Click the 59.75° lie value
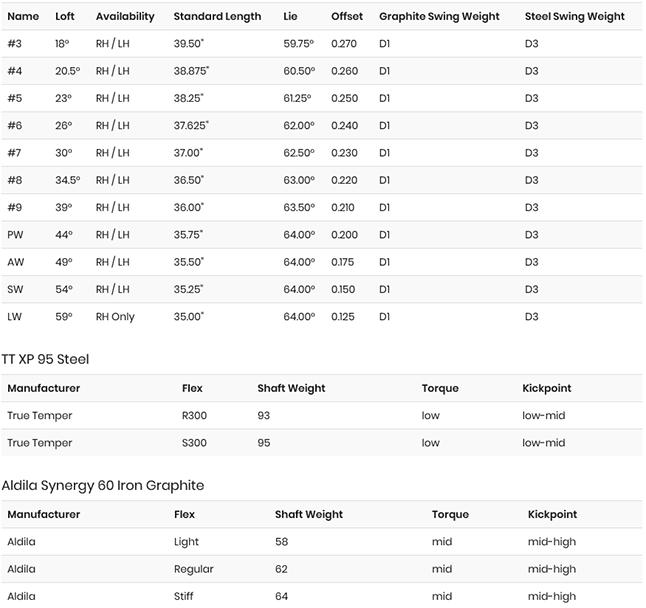The height and width of the screenshot is (608, 646). point(299,44)
